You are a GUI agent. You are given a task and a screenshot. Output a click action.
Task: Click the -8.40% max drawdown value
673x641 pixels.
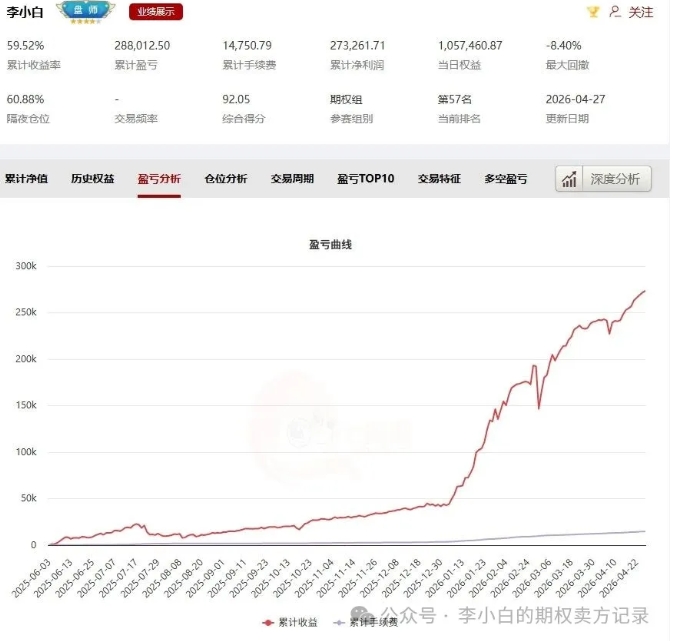[564, 46]
